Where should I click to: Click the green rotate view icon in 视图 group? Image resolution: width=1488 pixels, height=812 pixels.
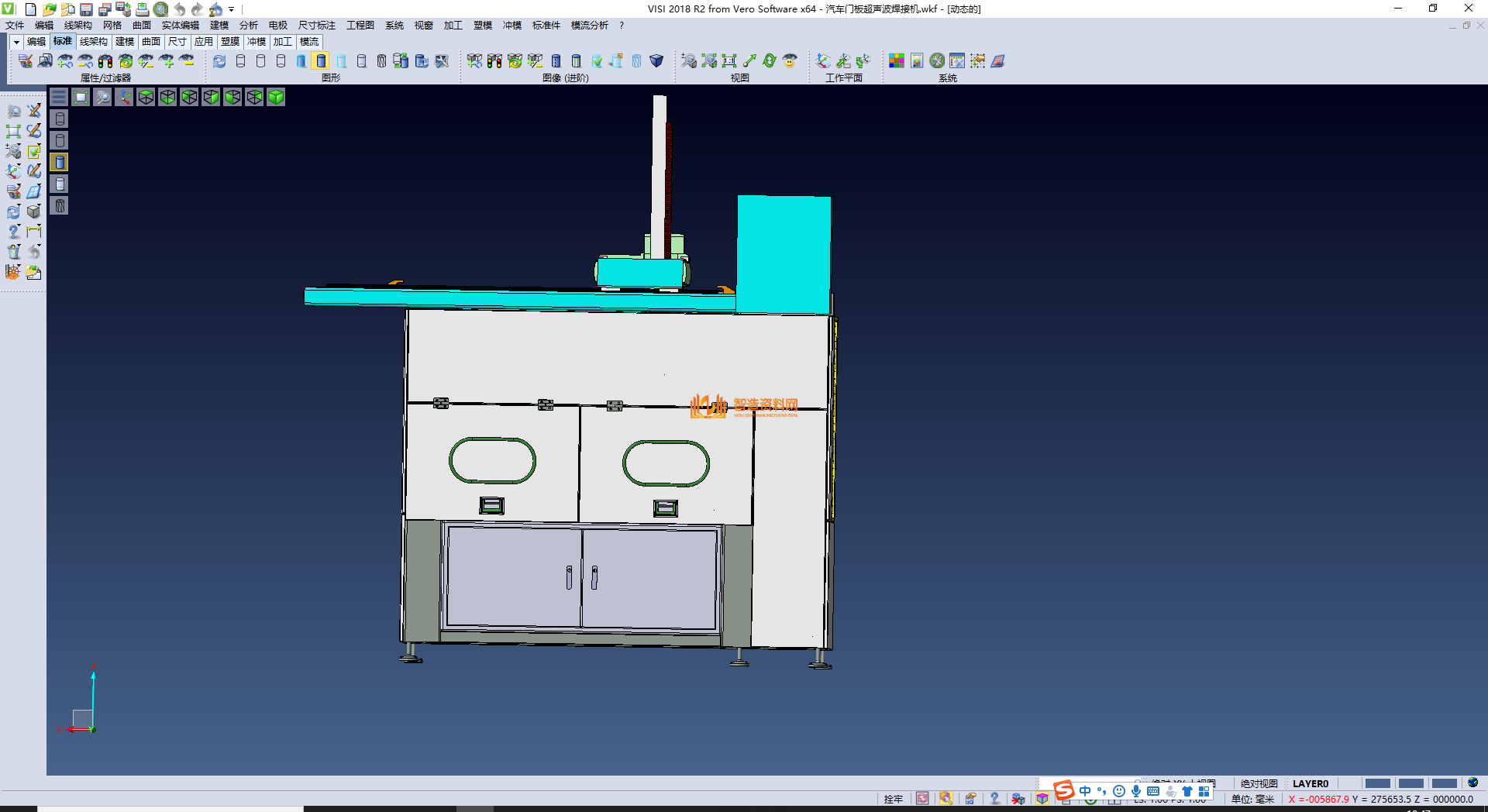point(770,60)
